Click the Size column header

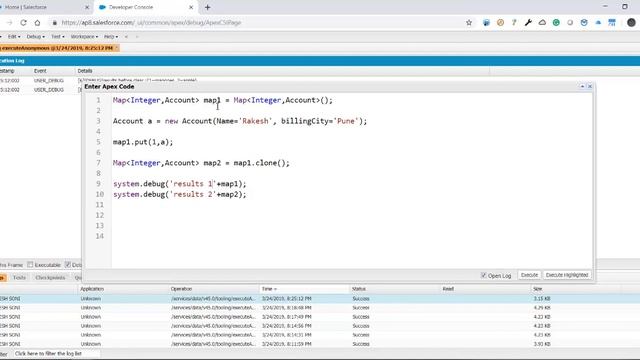pos(576,289)
